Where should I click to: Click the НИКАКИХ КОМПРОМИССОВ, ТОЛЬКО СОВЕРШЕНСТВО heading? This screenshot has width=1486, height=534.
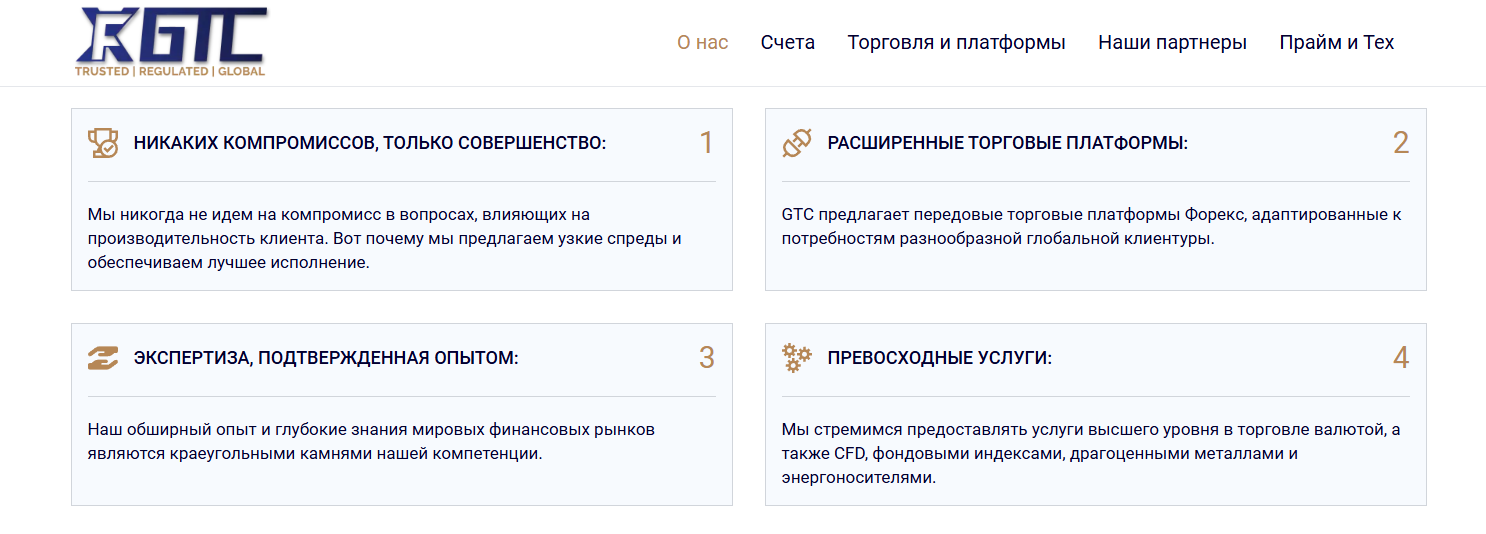370,143
